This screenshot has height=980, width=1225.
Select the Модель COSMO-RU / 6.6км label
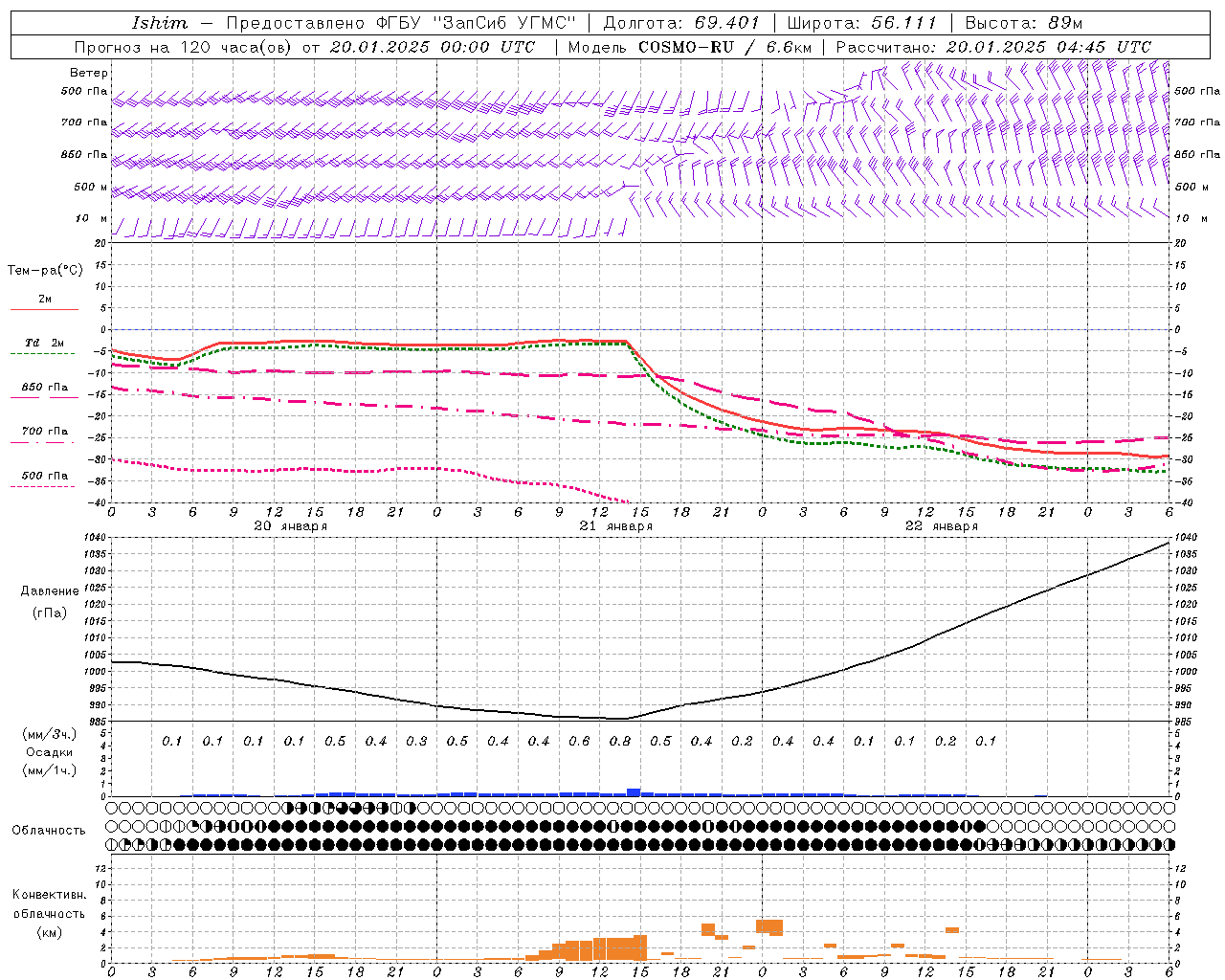[x=689, y=47]
